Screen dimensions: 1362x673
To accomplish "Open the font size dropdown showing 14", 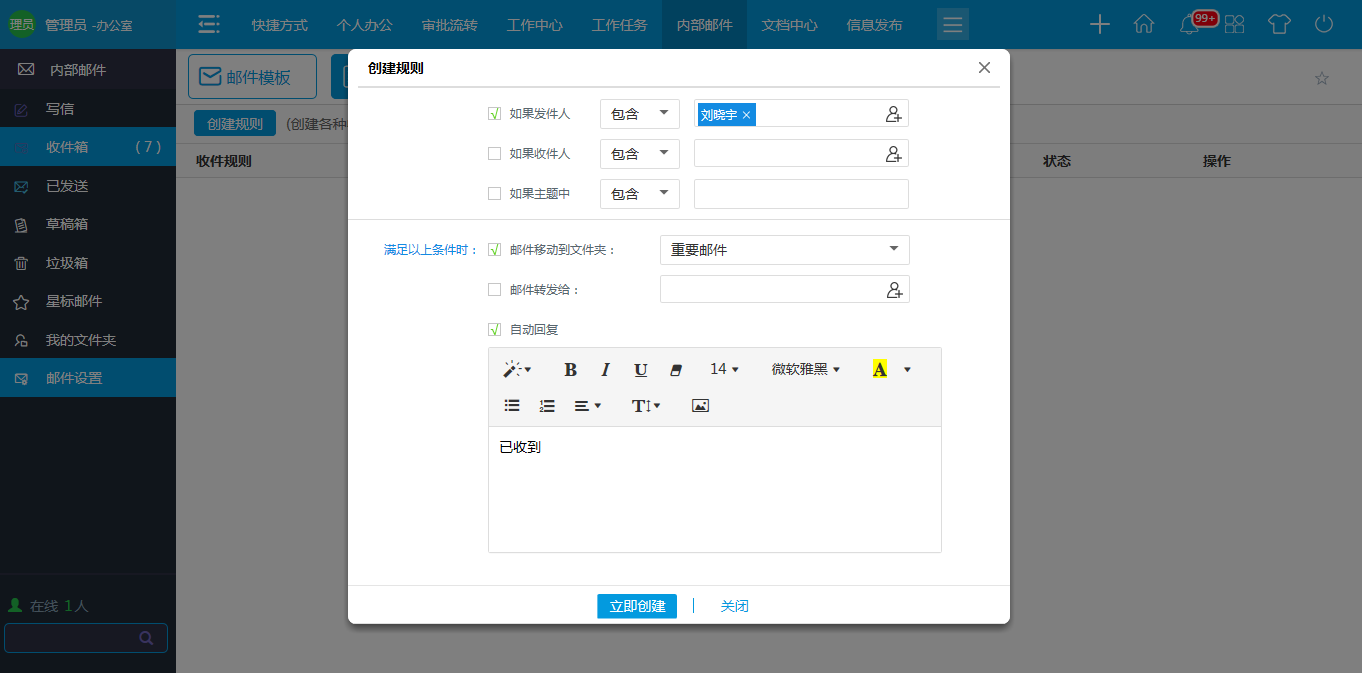I will (x=724, y=369).
